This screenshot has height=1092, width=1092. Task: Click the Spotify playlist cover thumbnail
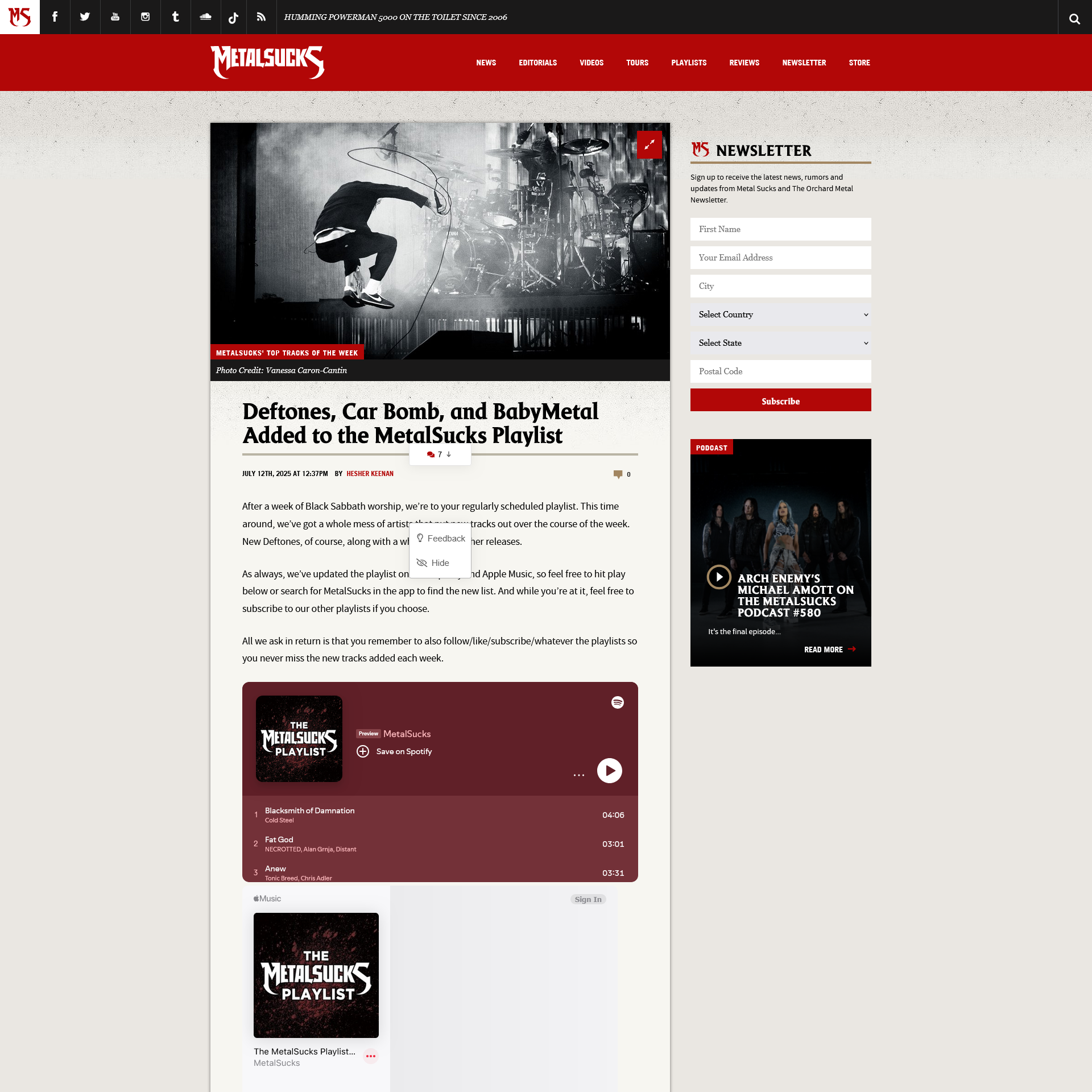tap(299, 739)
